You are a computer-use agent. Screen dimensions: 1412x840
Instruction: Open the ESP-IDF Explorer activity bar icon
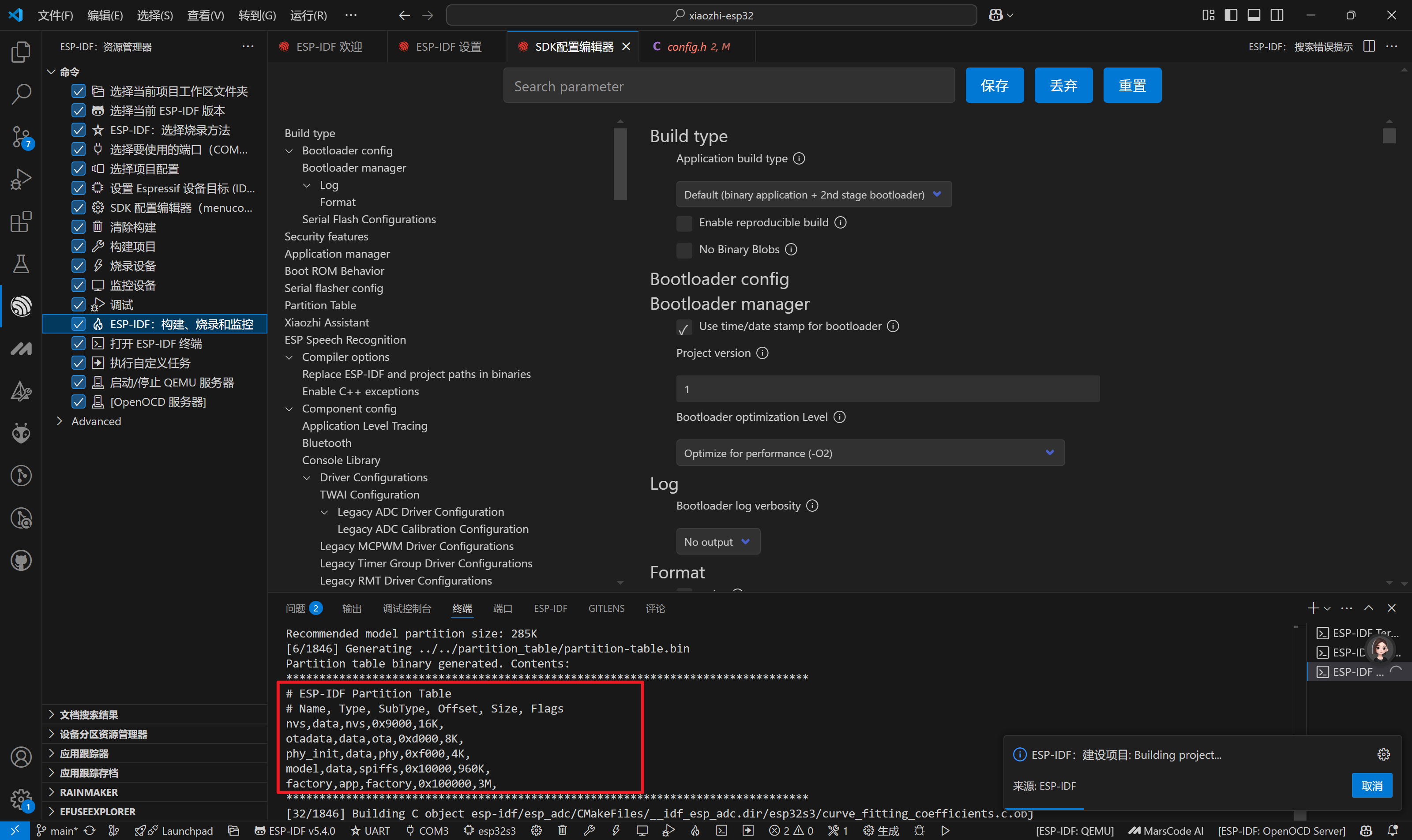(x=21, y=306)
